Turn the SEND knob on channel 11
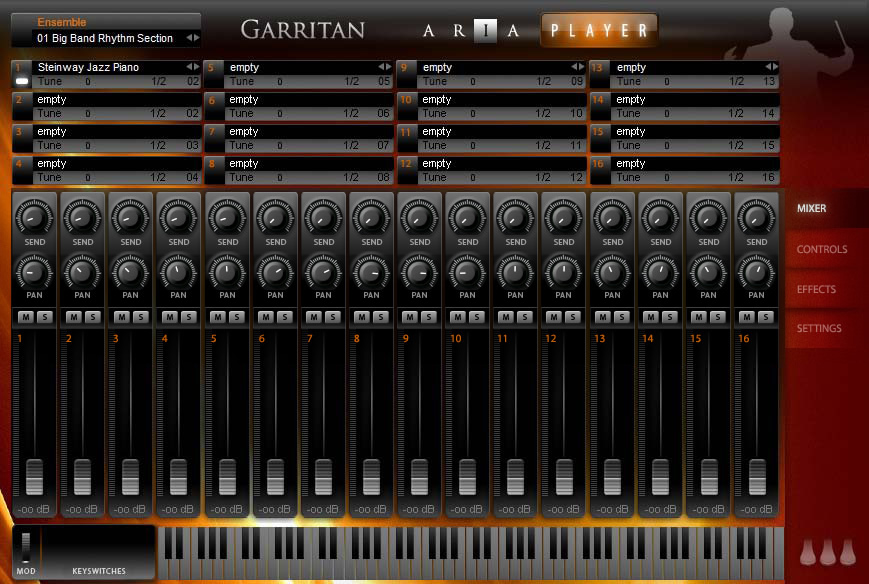This screenshot has width=869, height=584. [x=515, y=217]
